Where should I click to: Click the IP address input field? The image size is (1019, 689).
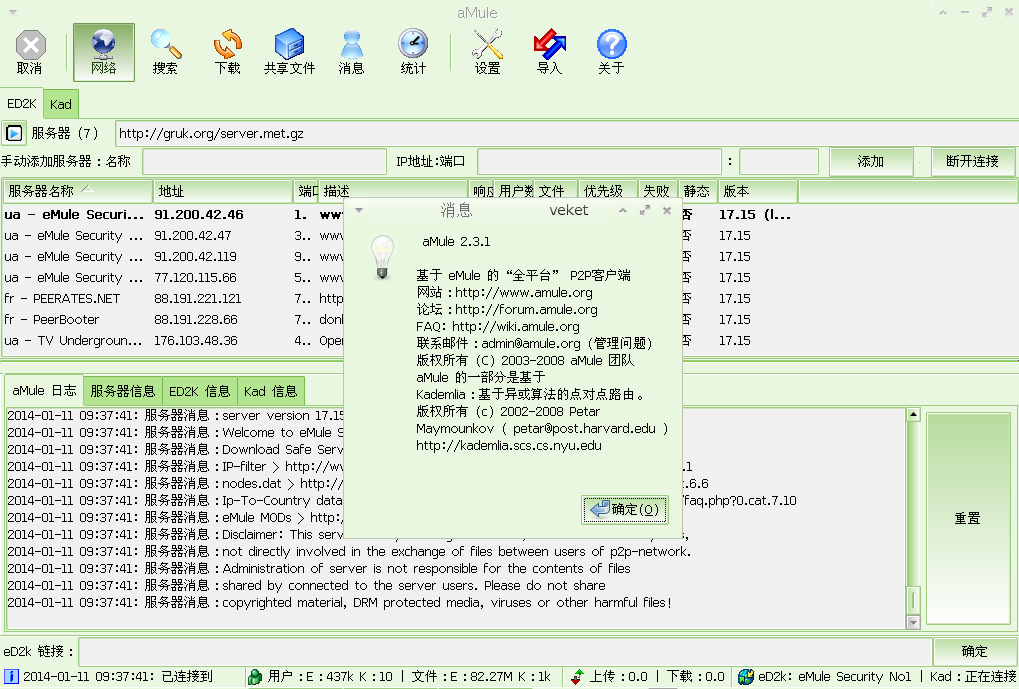599,161
